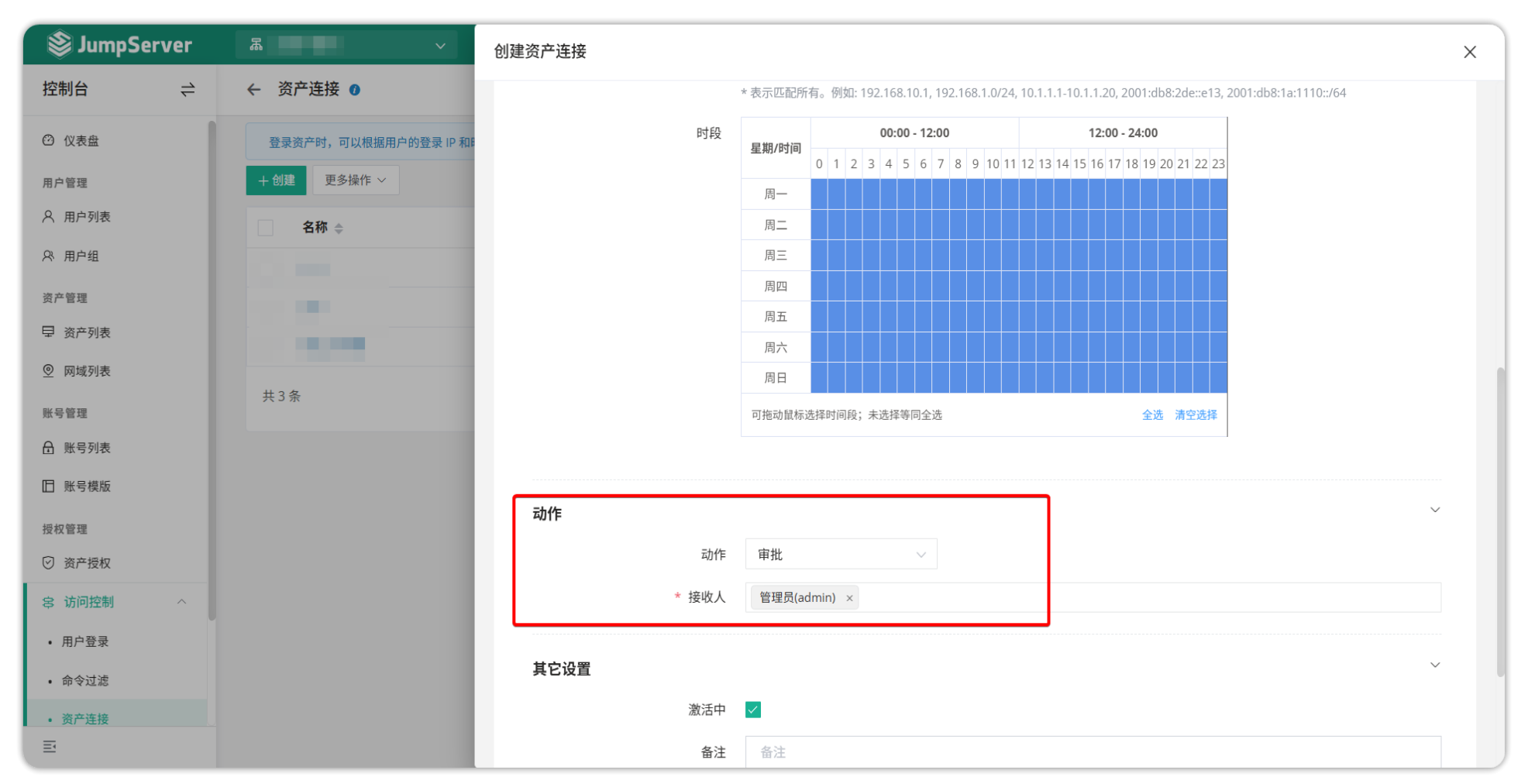Select 命令过滤 under 访问控制
Image resolution: width=1528 pixels, height=784 pixels.
click(x=85, y=680)
